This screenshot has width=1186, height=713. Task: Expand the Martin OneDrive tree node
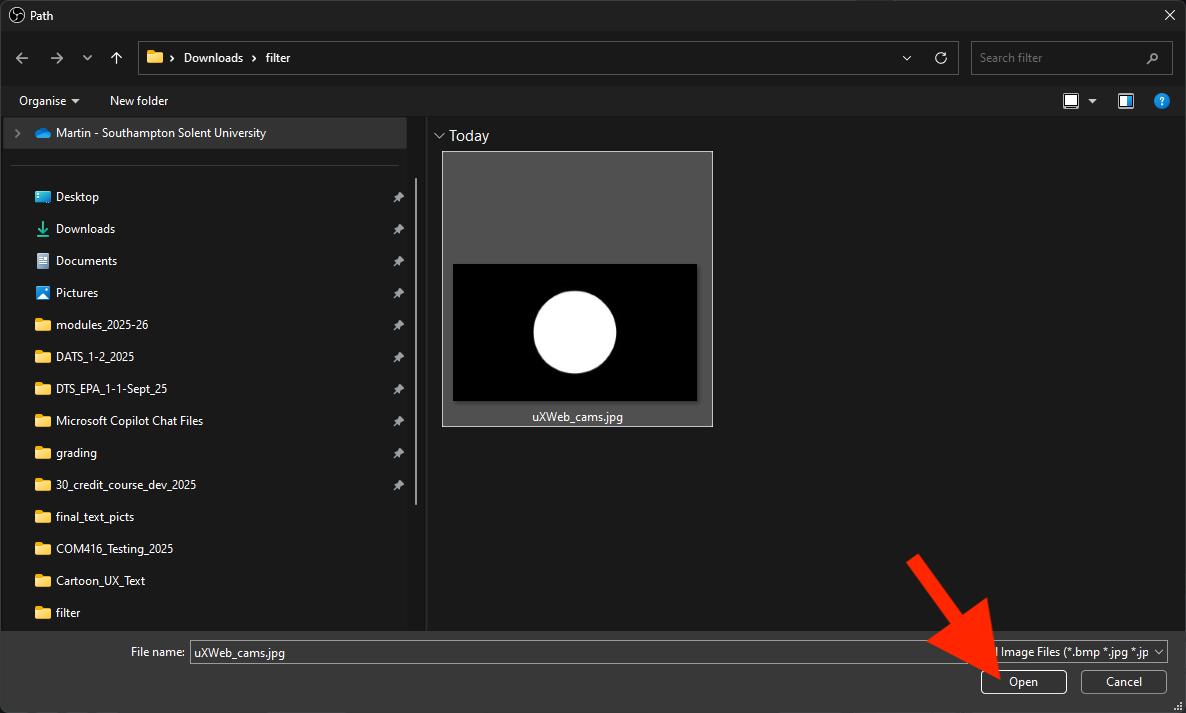click(17, 133)
